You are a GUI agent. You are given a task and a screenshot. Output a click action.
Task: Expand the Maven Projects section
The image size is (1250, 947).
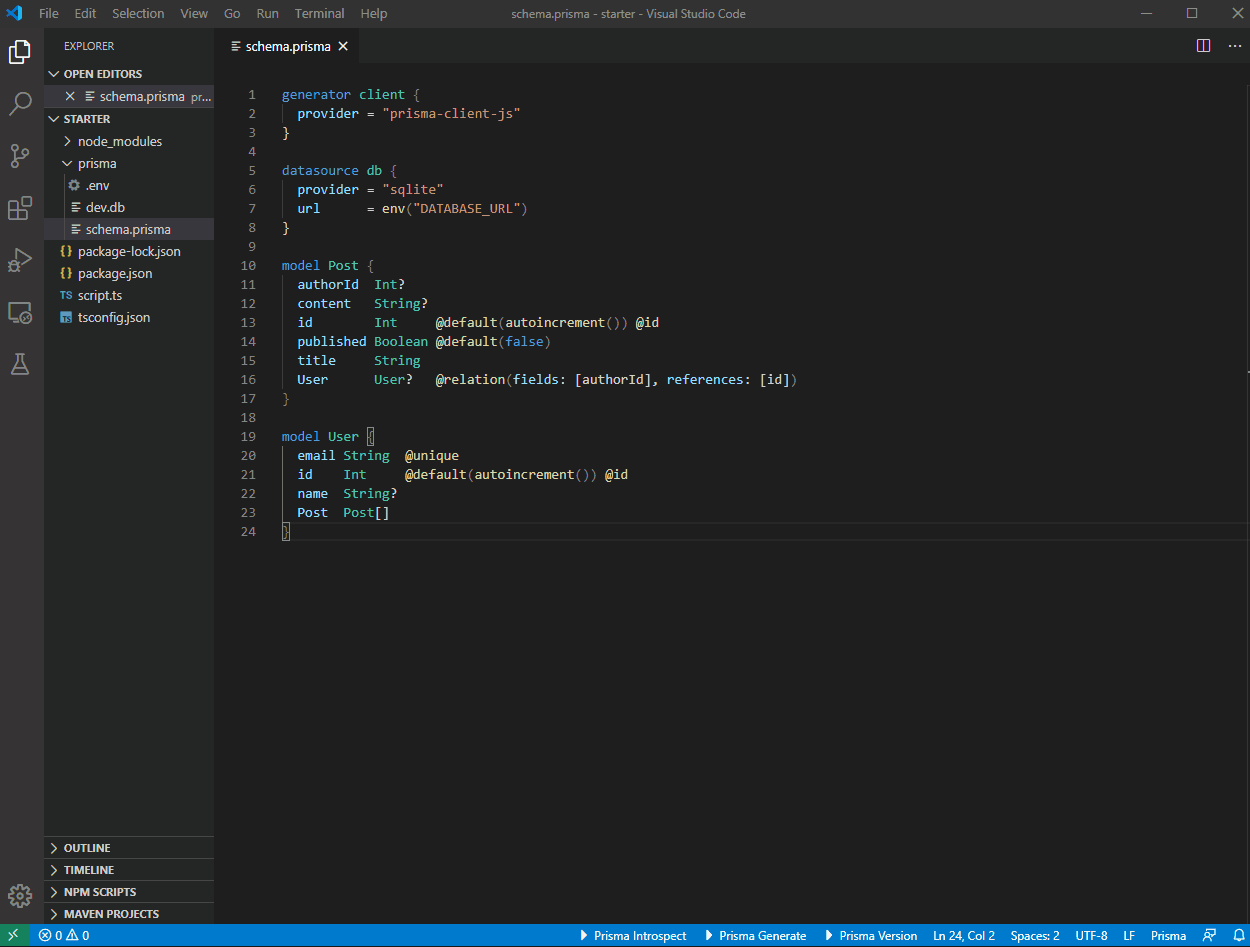click(x=129, y=914)
